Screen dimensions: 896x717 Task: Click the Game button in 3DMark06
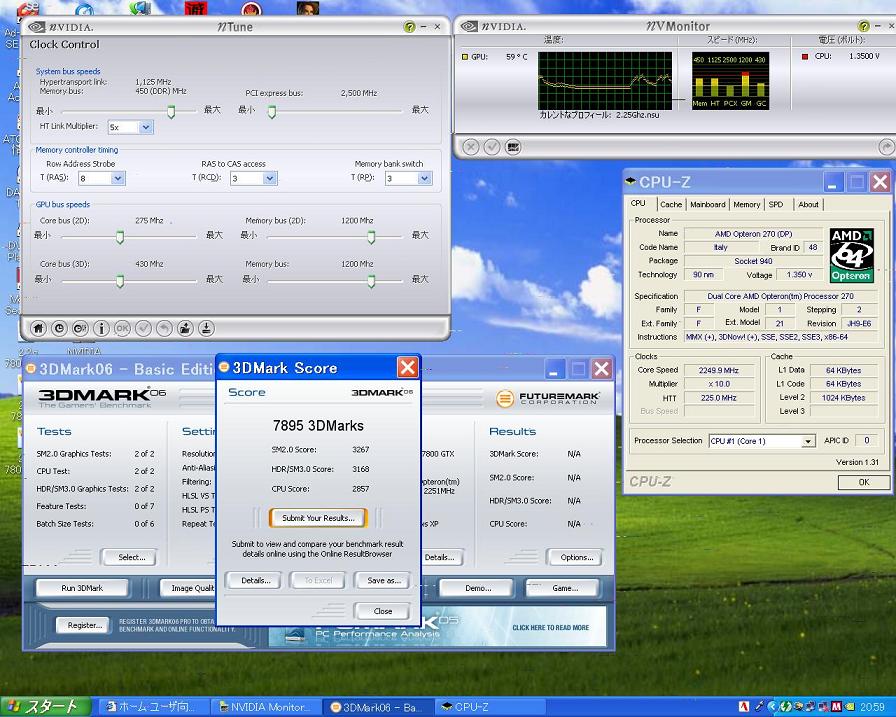564,588
